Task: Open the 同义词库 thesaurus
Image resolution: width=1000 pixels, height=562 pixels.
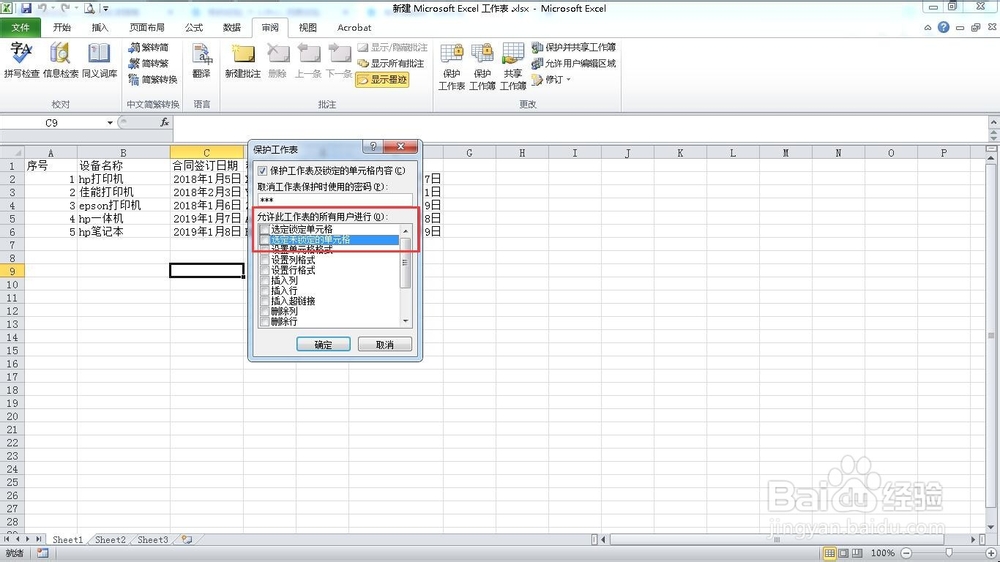Action: click(99, 60)
